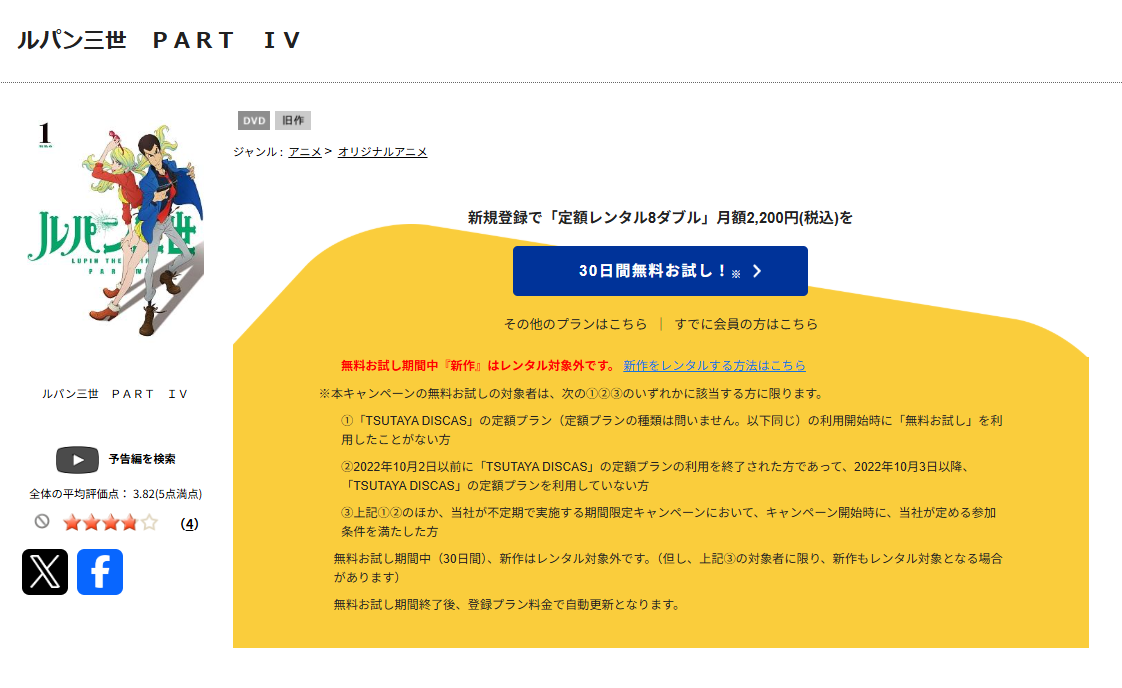1122x688 pixels.
Task: Open すでに会員の方はこちら link
Action: [746, 324]
